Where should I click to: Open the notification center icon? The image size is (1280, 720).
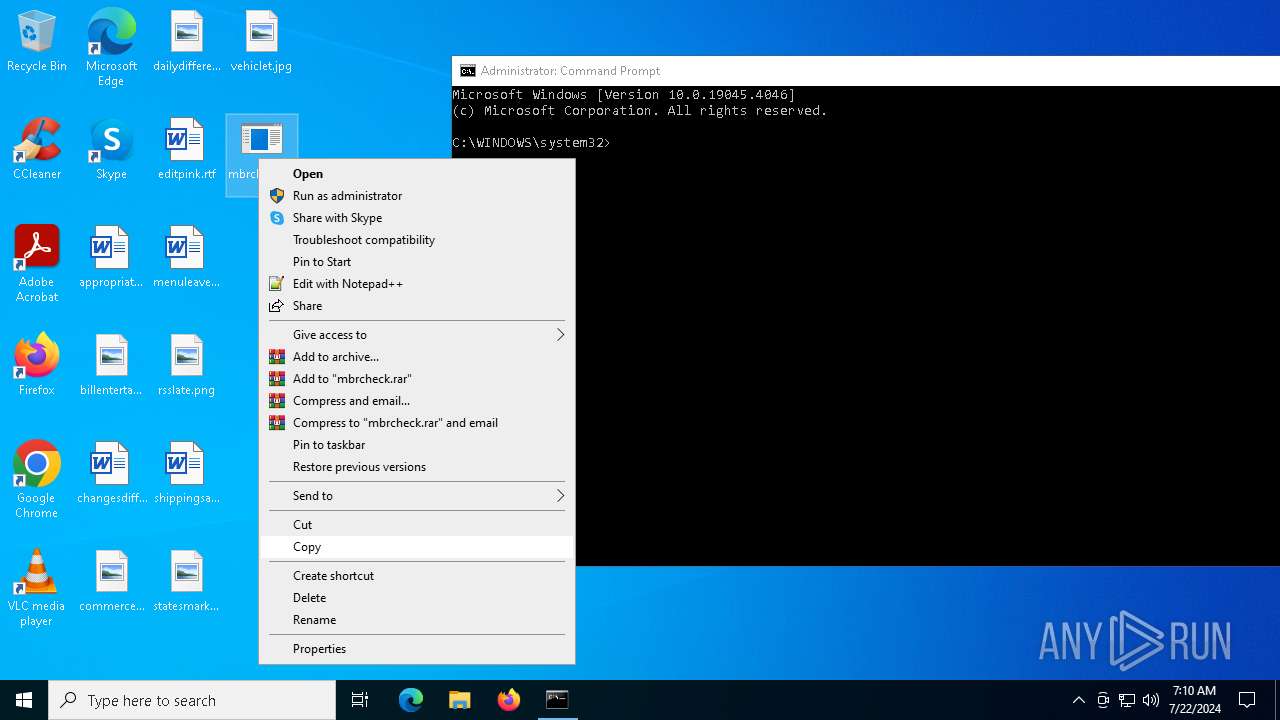tap(1247, 700)
